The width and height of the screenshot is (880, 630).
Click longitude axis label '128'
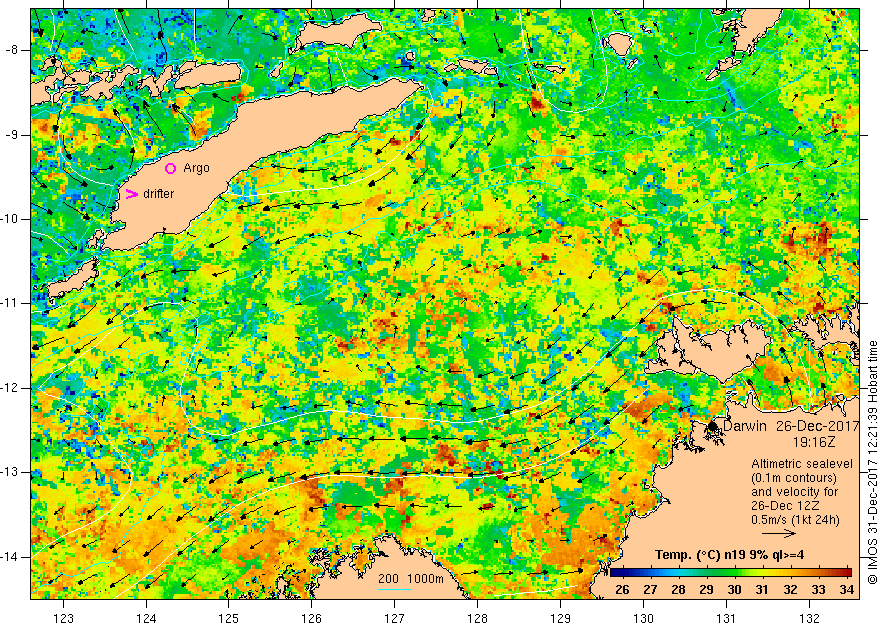tap(477, 618)
